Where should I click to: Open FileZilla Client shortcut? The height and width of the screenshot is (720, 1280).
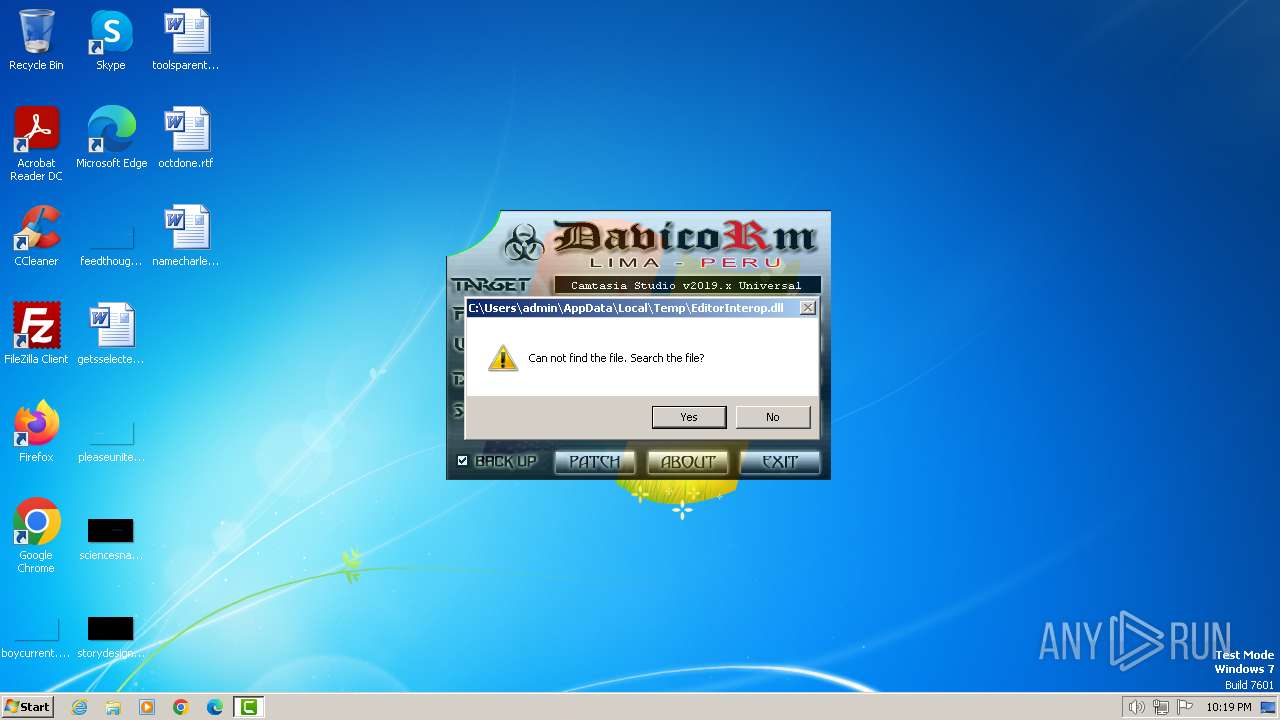pos(36,333)
